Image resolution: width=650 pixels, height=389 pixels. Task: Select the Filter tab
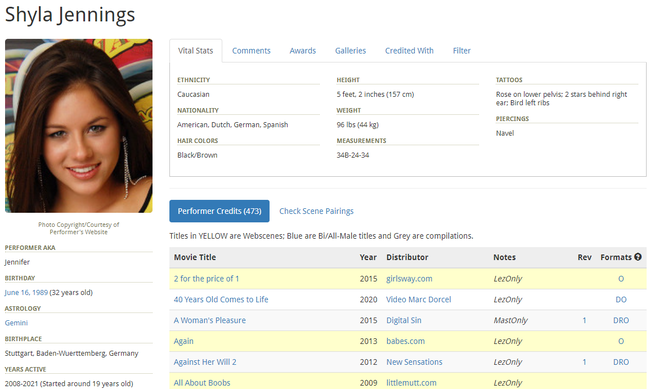click(x=461, y=51)
